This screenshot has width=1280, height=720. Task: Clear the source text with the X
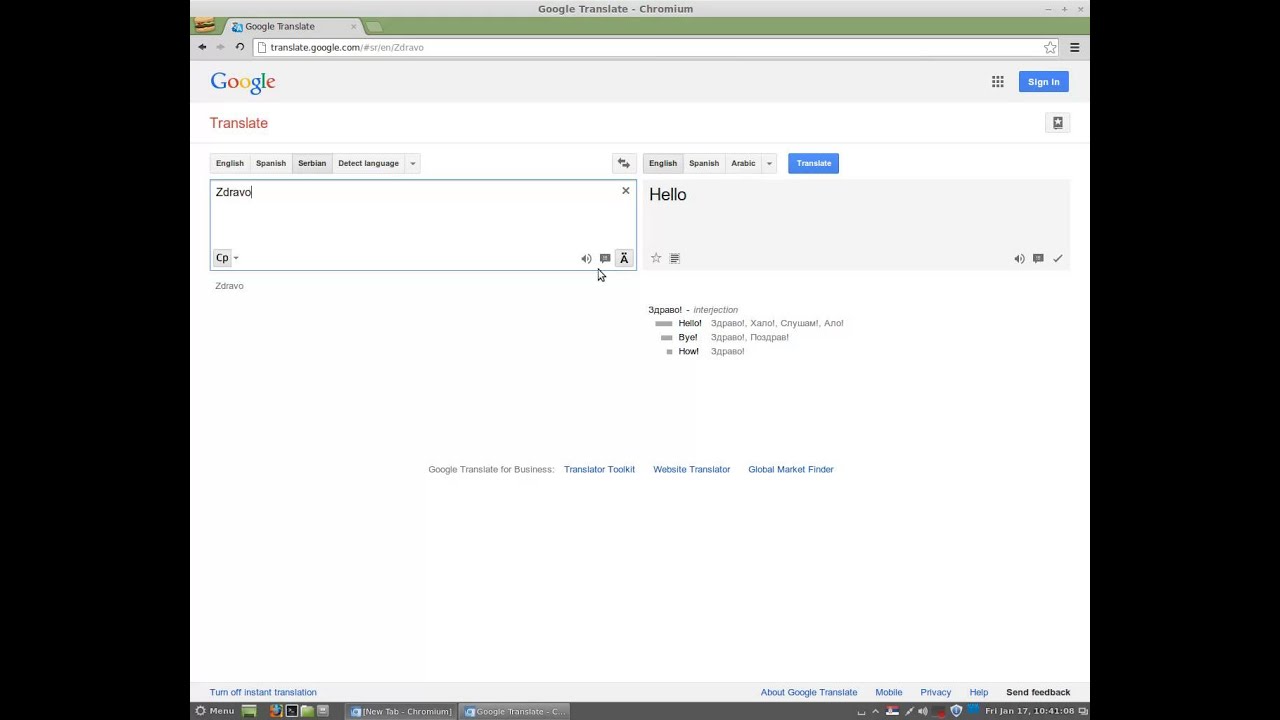coord(626,191)
